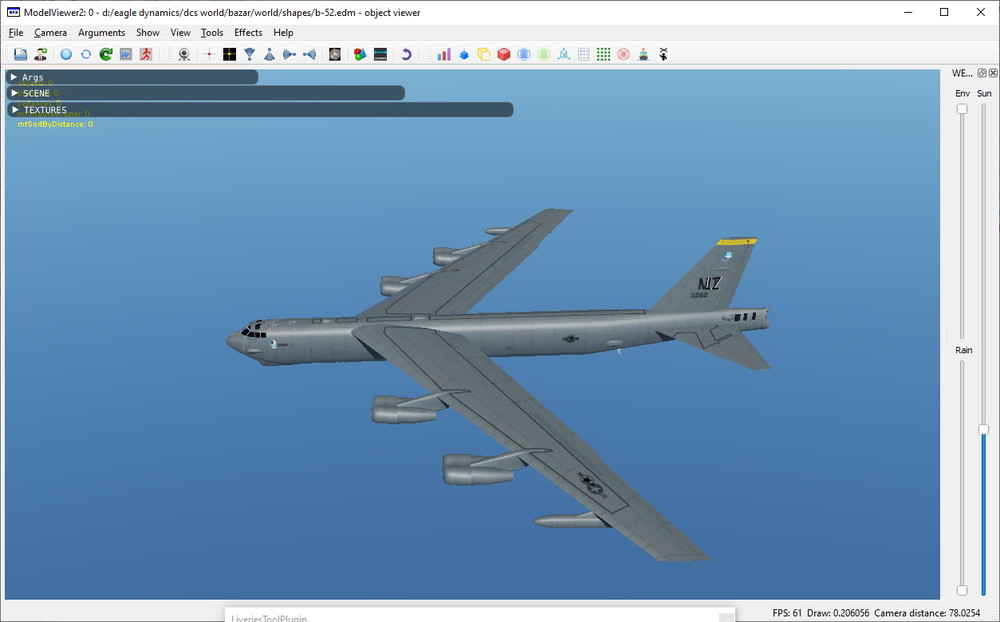Image resolution: width=1000 pixels, height=622 pixels.
Task: Open the Effects menu
Action: pyautogui.click(x=248, y=33)
